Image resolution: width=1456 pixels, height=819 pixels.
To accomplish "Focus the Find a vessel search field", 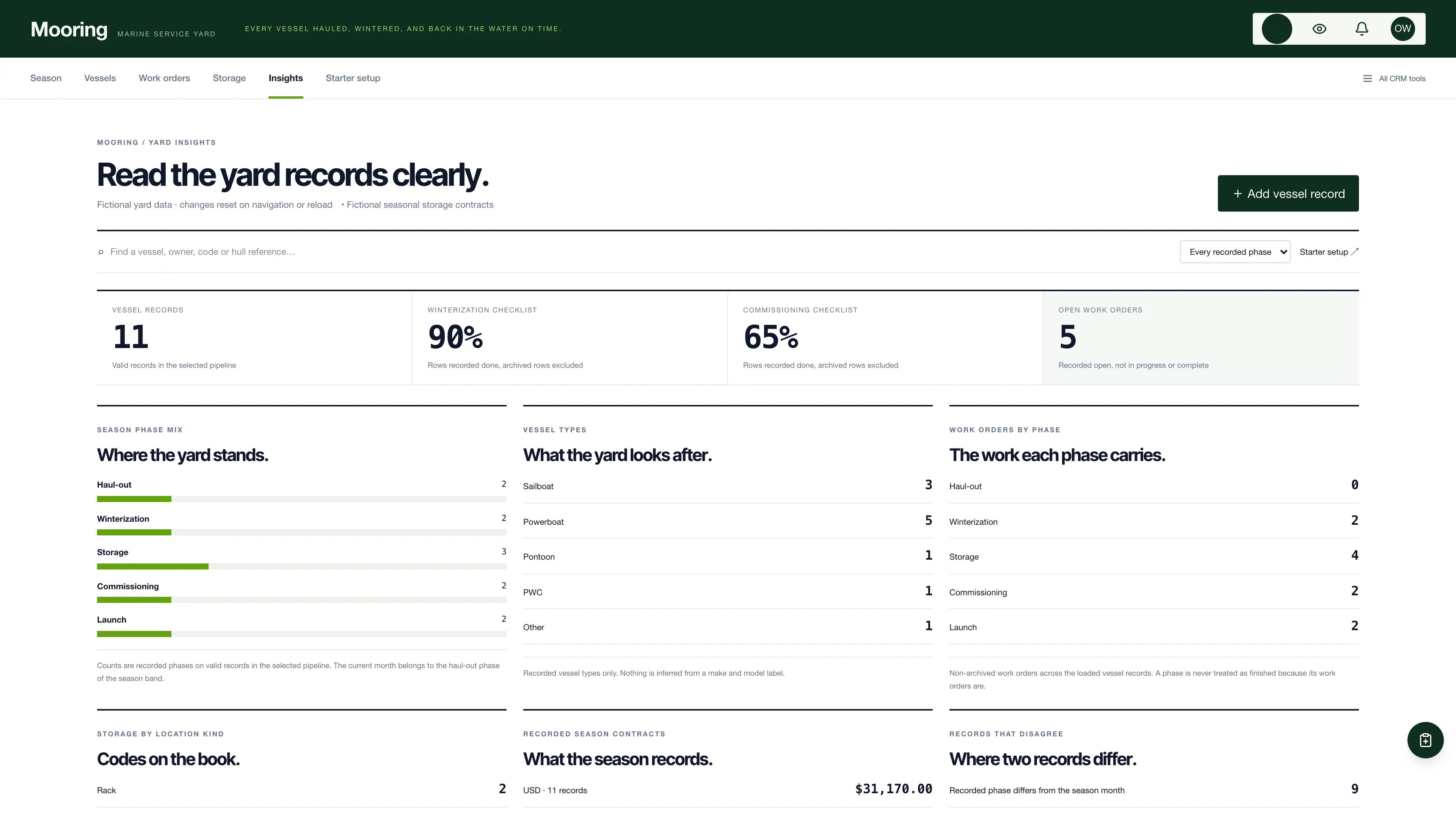I will [x=639, y=252].
